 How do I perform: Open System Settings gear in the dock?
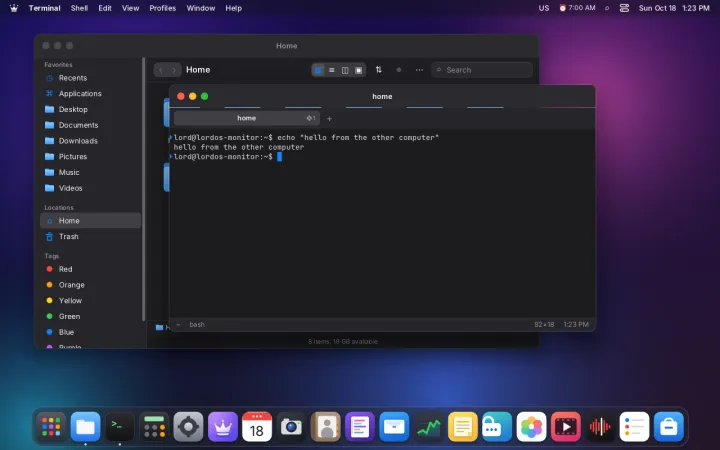click(188, 427)
